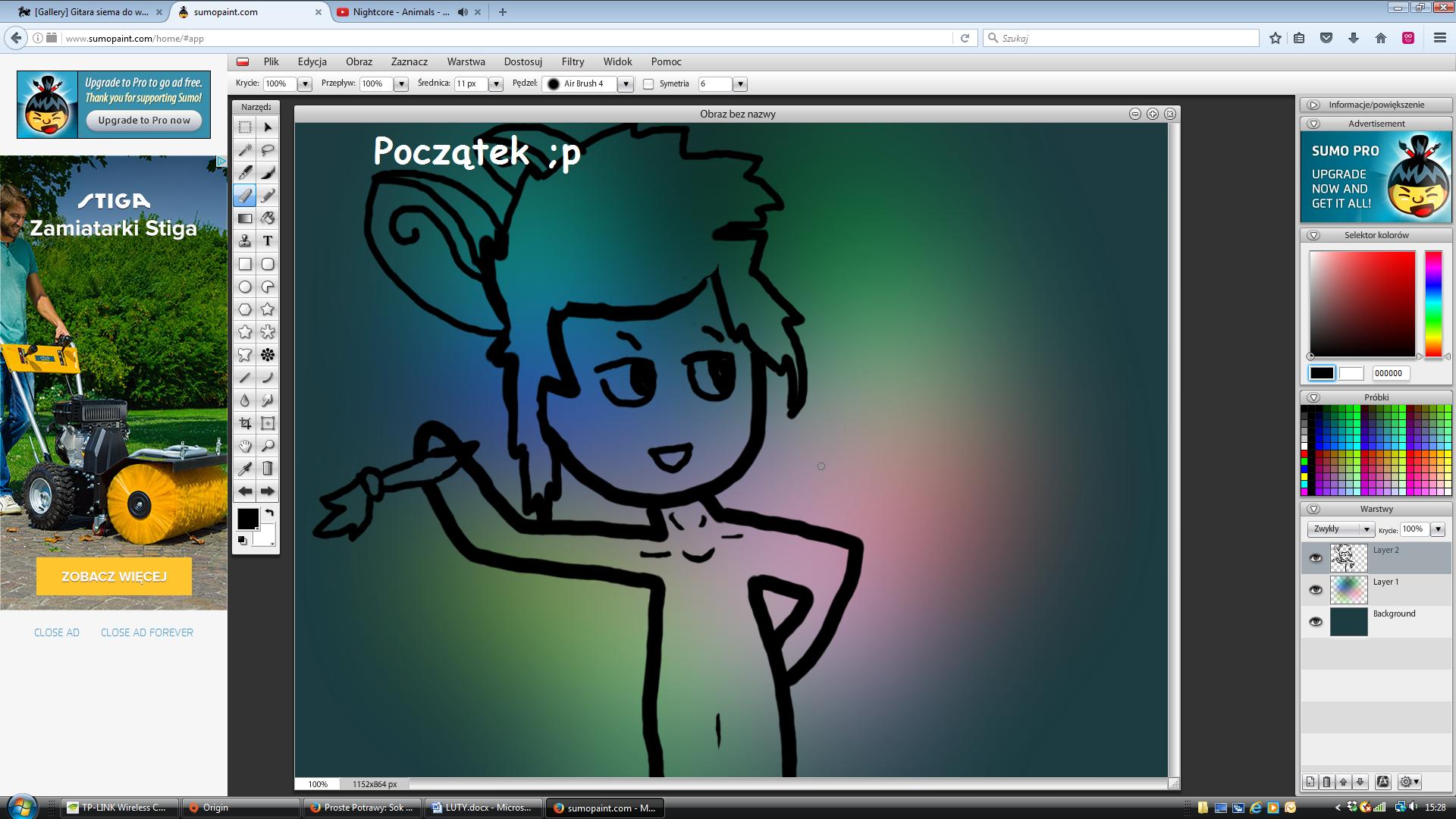This screenshot has height=819, width=1456.
Task: Select the Ink pen tool
Action: [x=245, y=173]
